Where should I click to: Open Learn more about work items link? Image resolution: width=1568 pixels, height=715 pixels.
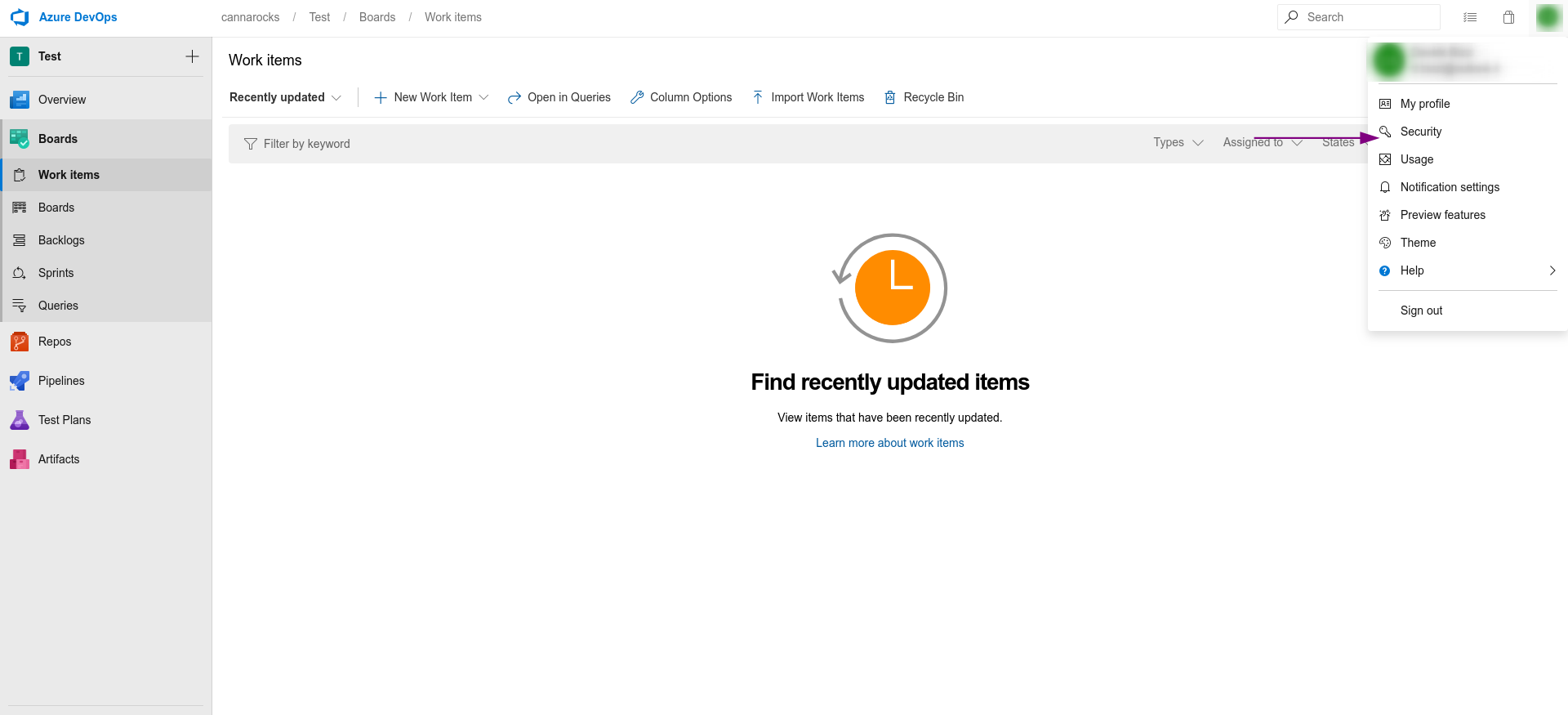(x=889, y=443)
